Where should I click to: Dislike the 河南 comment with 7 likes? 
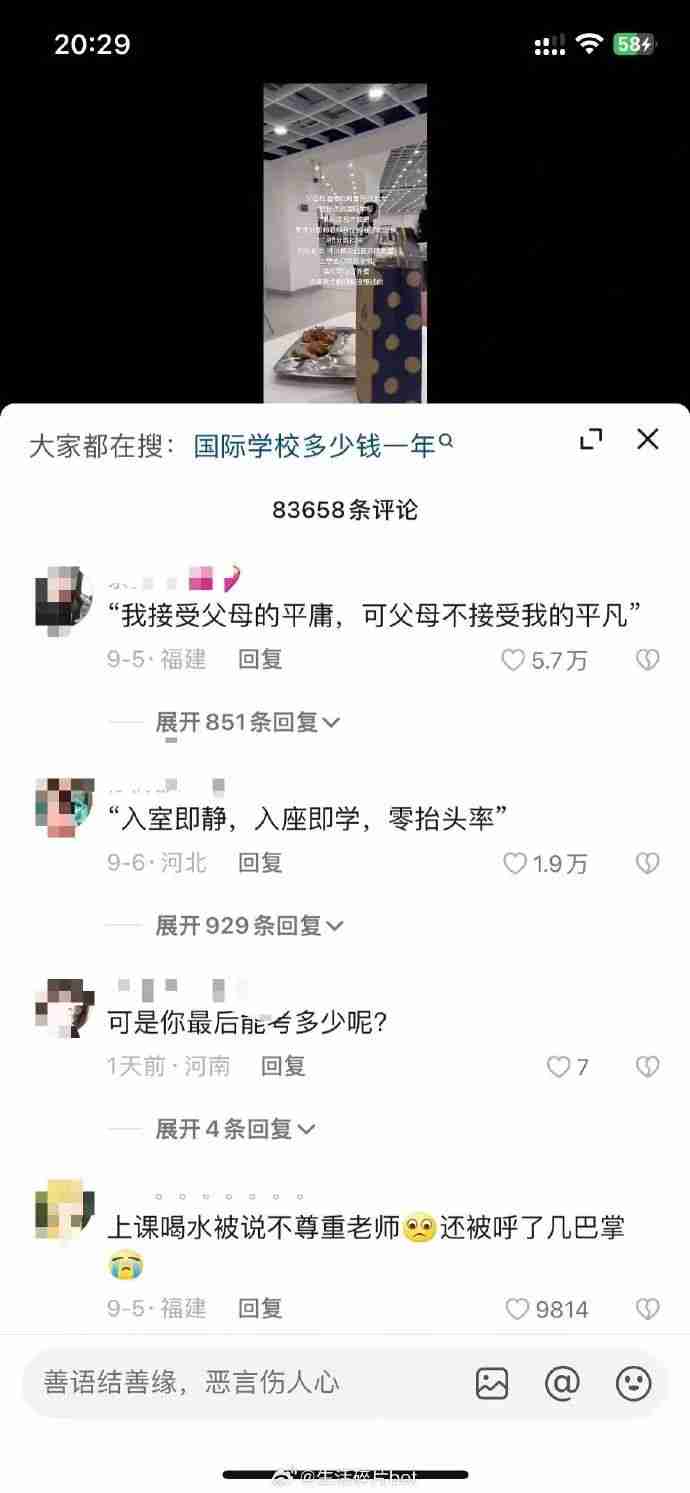(648, 1067)
